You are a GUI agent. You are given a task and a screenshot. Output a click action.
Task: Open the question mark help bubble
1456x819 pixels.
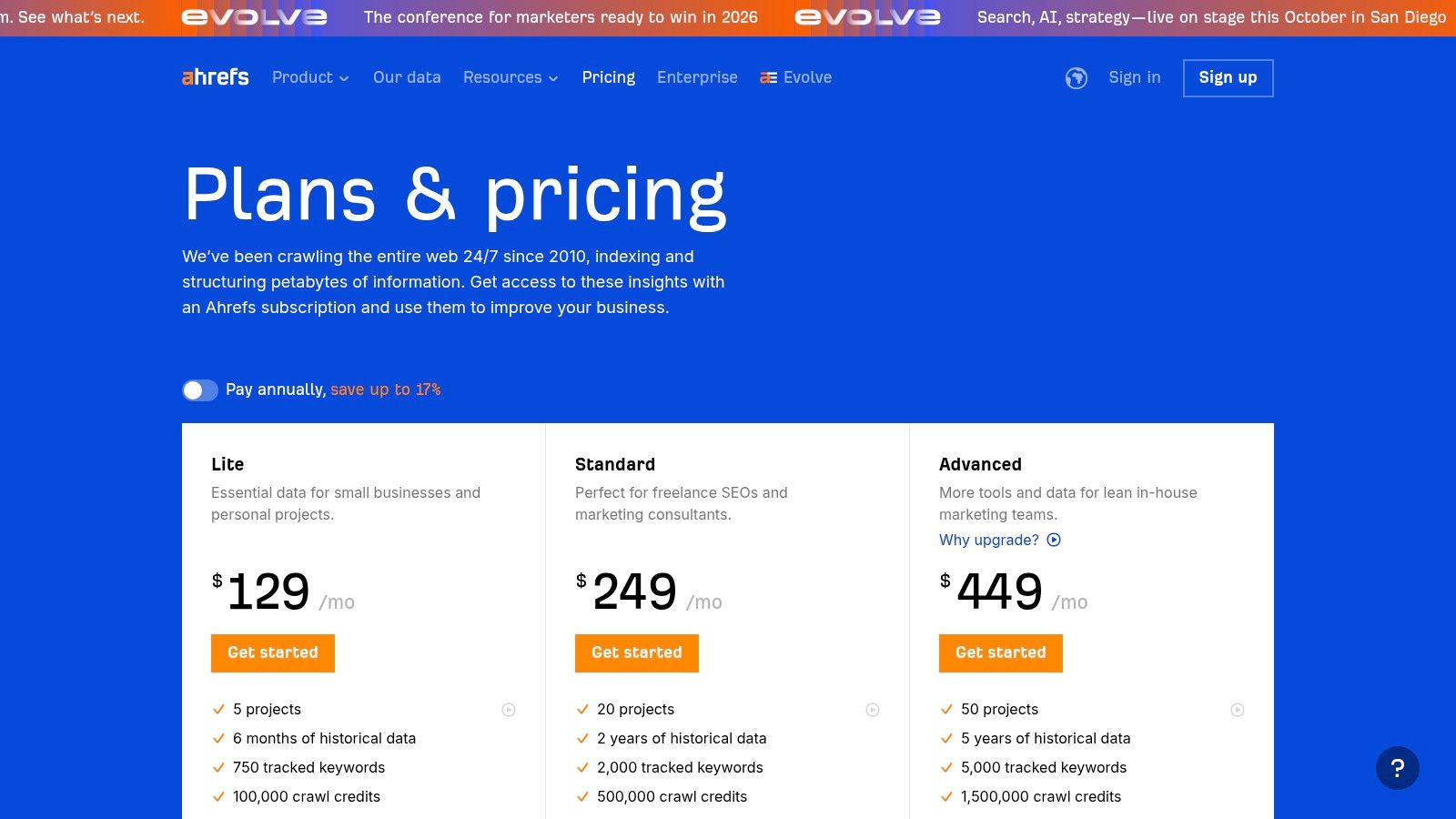(x=1399, y=767)
